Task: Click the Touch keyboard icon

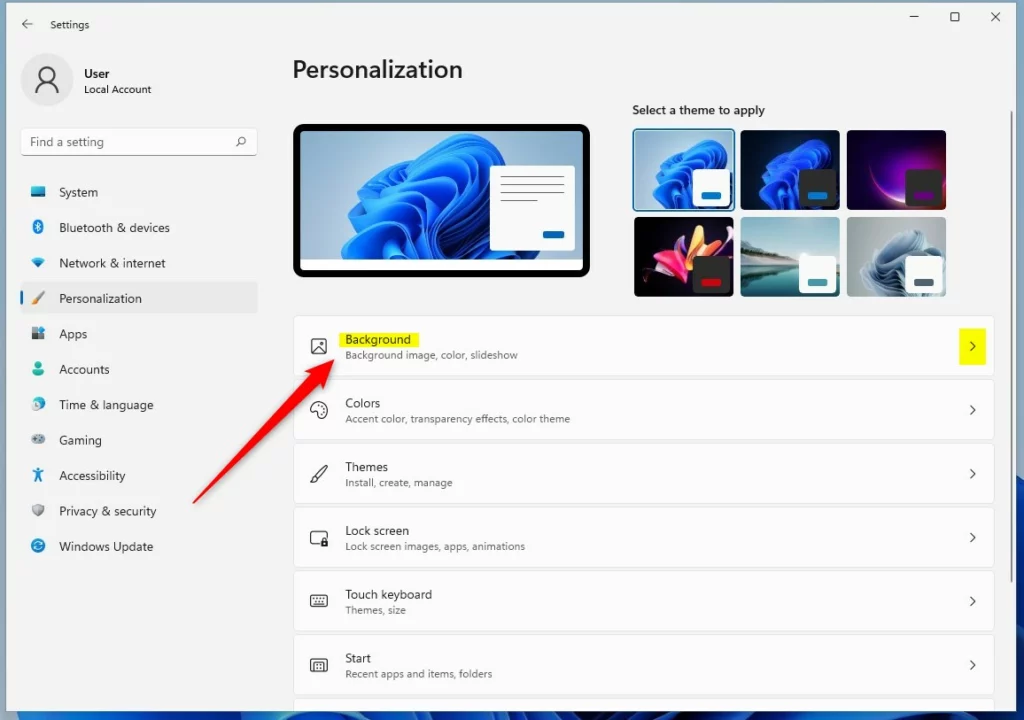Action: 319,601
